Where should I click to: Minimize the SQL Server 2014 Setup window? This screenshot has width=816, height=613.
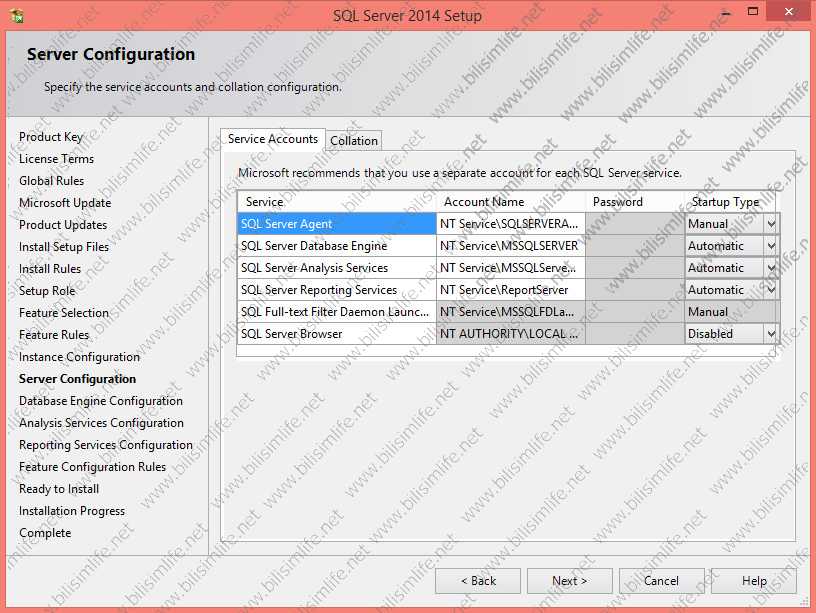click(x=726, y=12)
